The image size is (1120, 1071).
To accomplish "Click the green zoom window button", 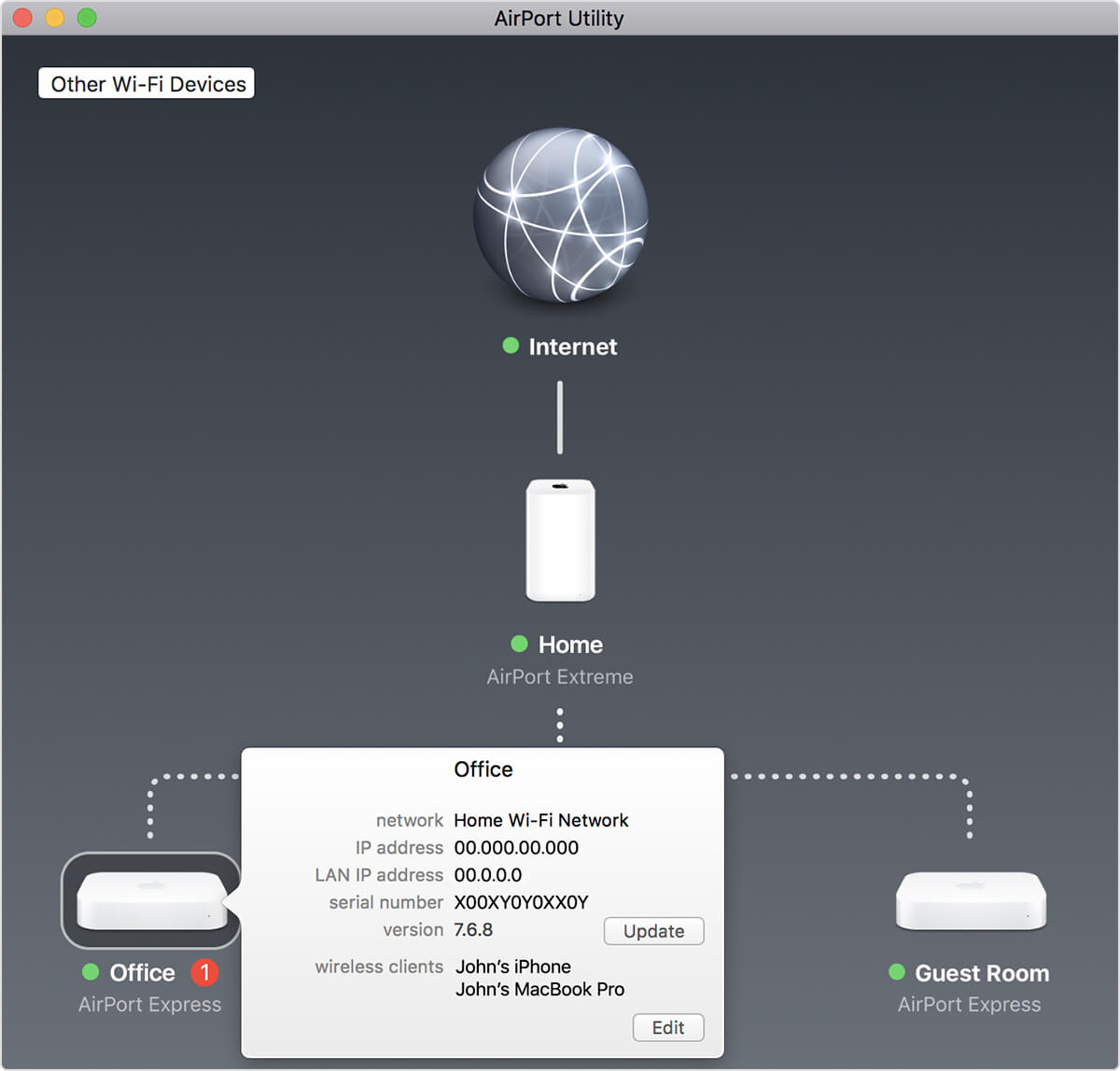I will pos(87,18).
